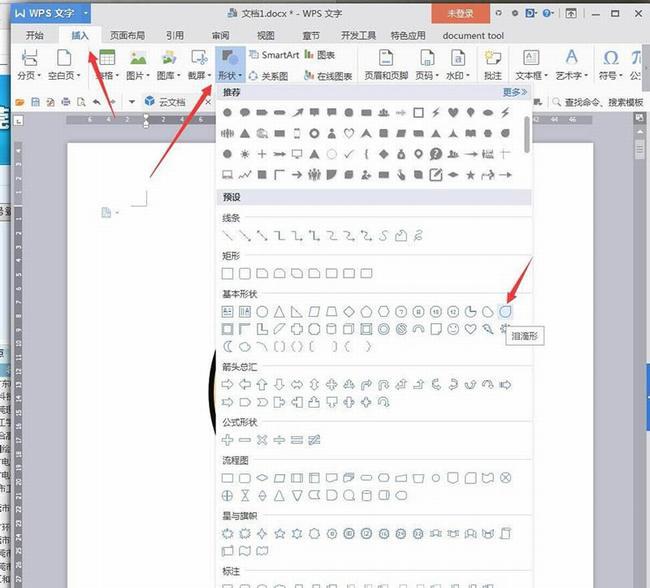
Task: Choose the flowchart collate shape
Action: (x=245, y=496)
